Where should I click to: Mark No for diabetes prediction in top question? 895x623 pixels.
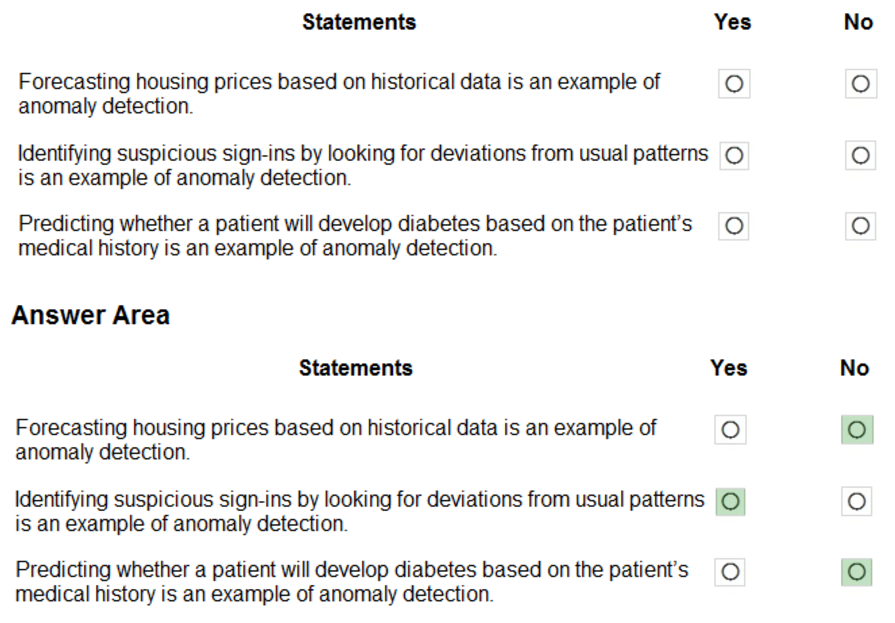[x=860, y=227]
